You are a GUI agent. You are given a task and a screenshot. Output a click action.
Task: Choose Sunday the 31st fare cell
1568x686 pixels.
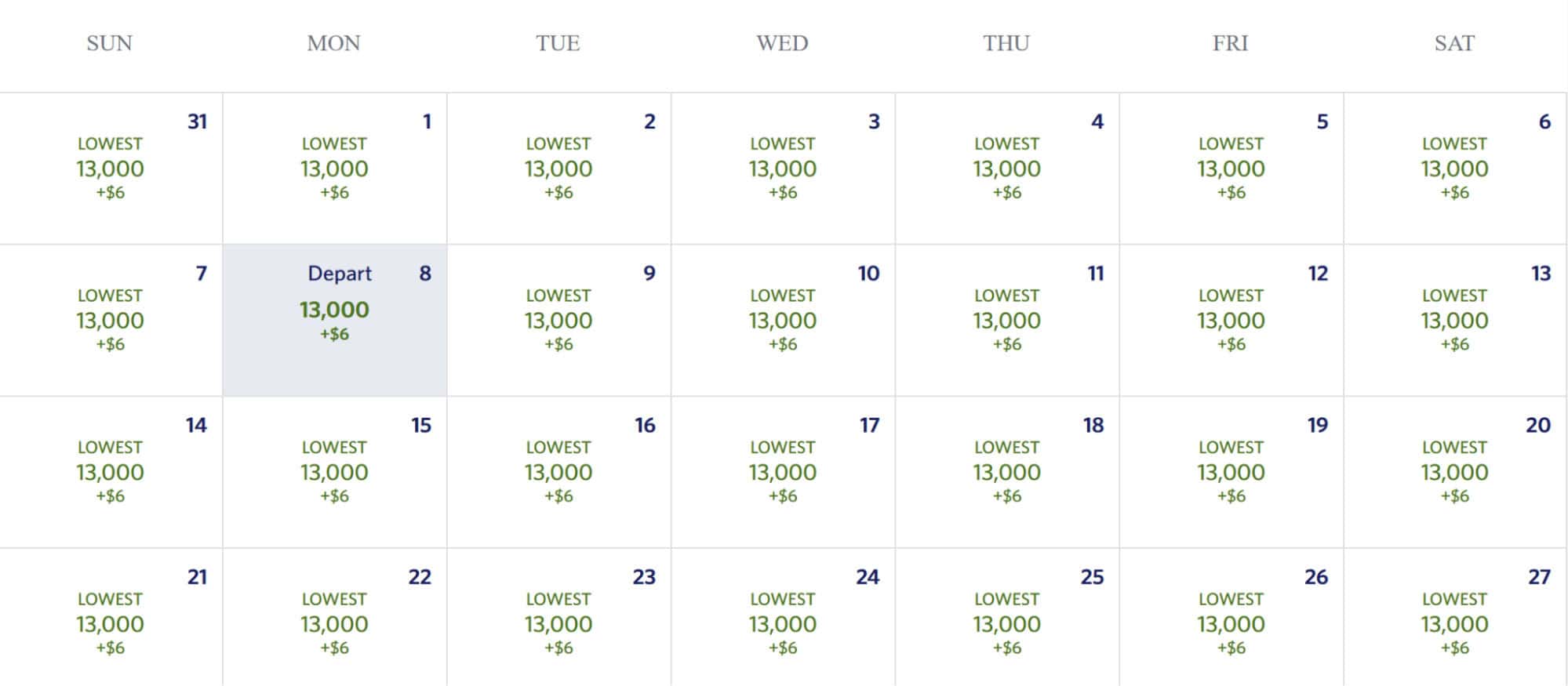tap(111, 169)
